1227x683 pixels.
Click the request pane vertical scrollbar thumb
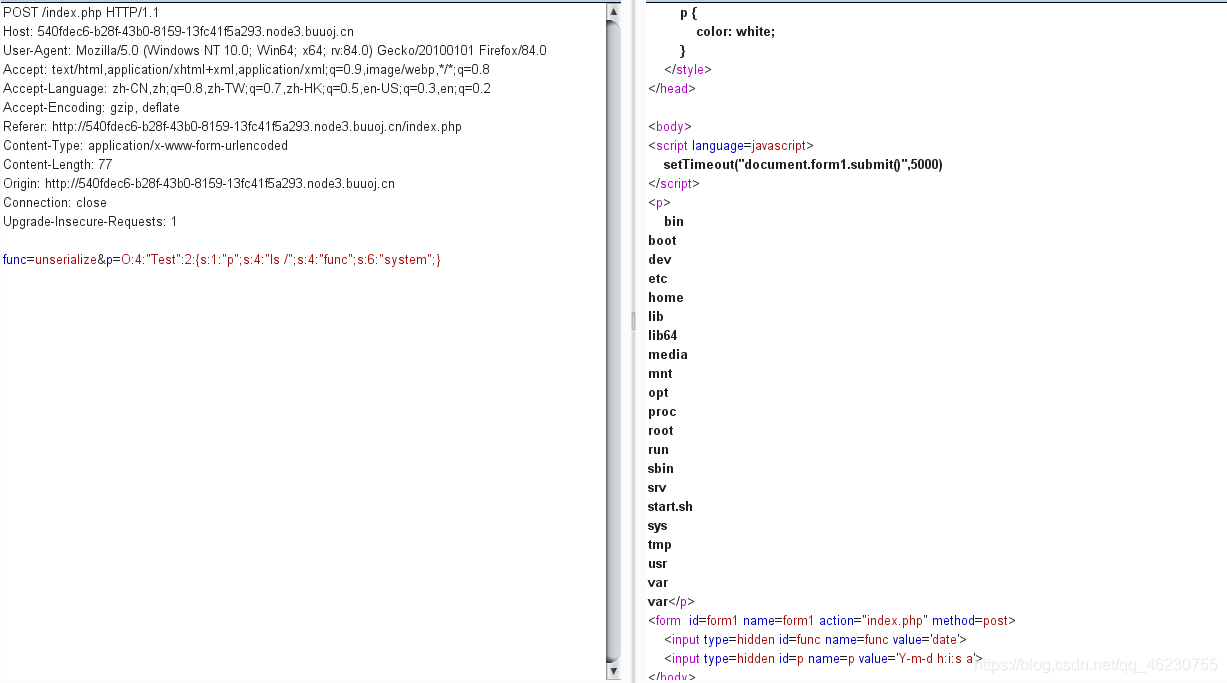click(613, 341)
